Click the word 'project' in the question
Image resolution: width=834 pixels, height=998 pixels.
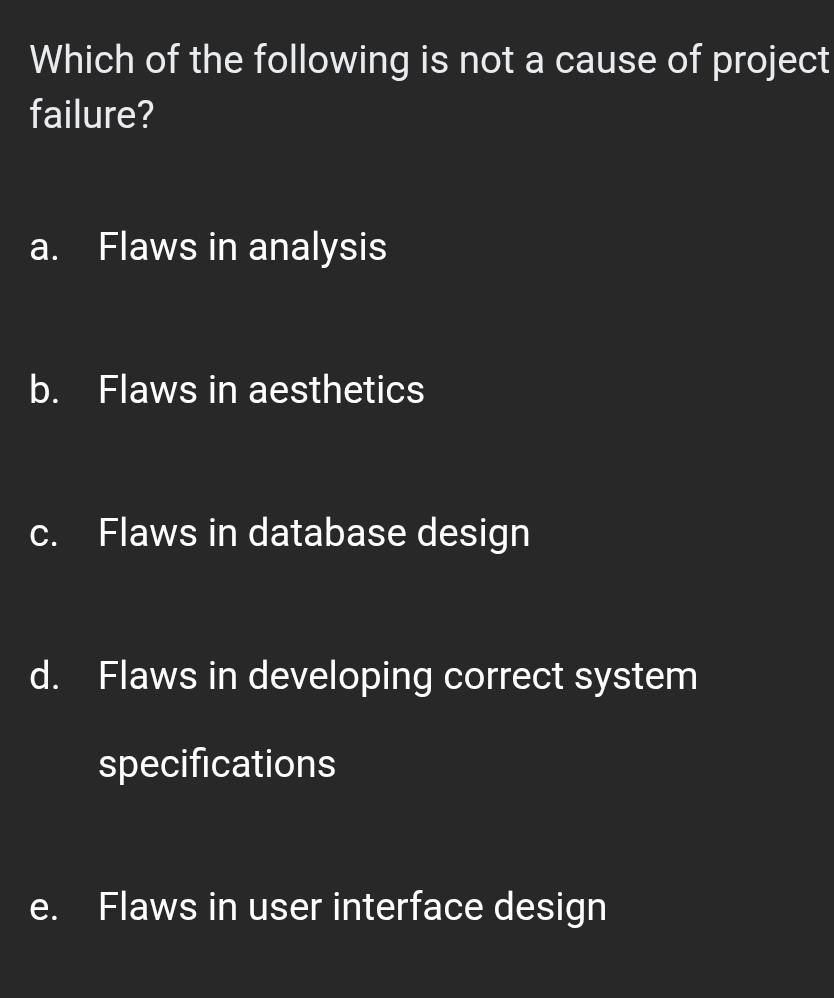(770, 61)
